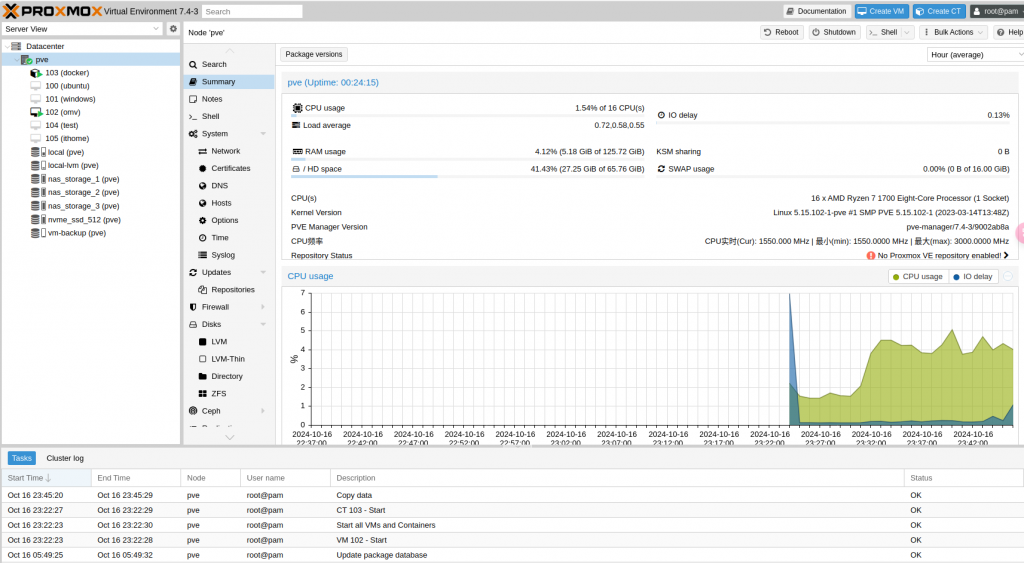Image resolution: width=1024 pixels, height=563 pixels.
Task: Open the Hour (average) timeframe dropdown
Action: (976, 55)
